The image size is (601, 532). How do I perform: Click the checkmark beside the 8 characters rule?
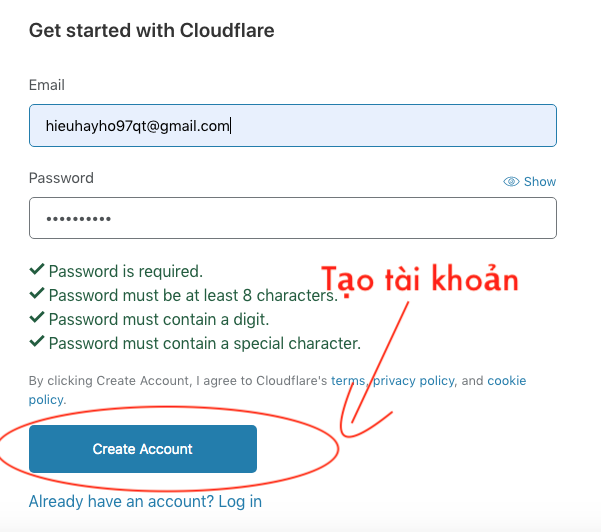[37, 294]
